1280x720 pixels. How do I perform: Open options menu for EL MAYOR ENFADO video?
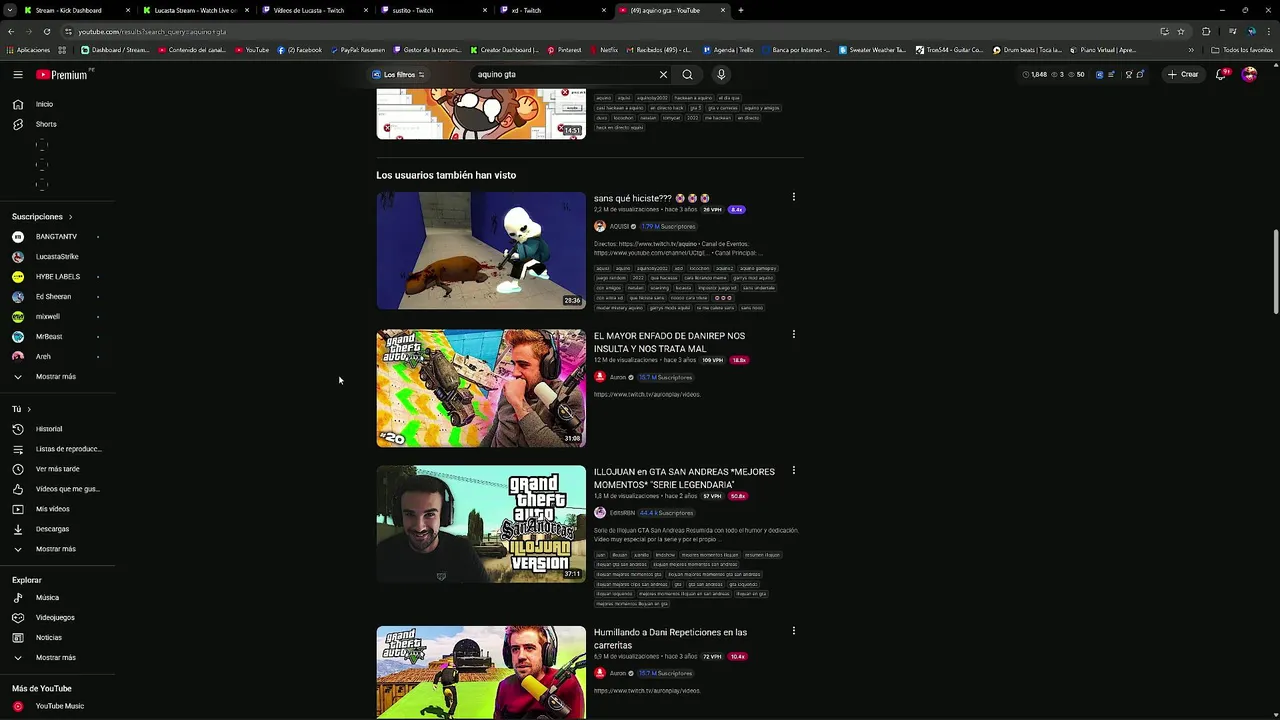794,334
